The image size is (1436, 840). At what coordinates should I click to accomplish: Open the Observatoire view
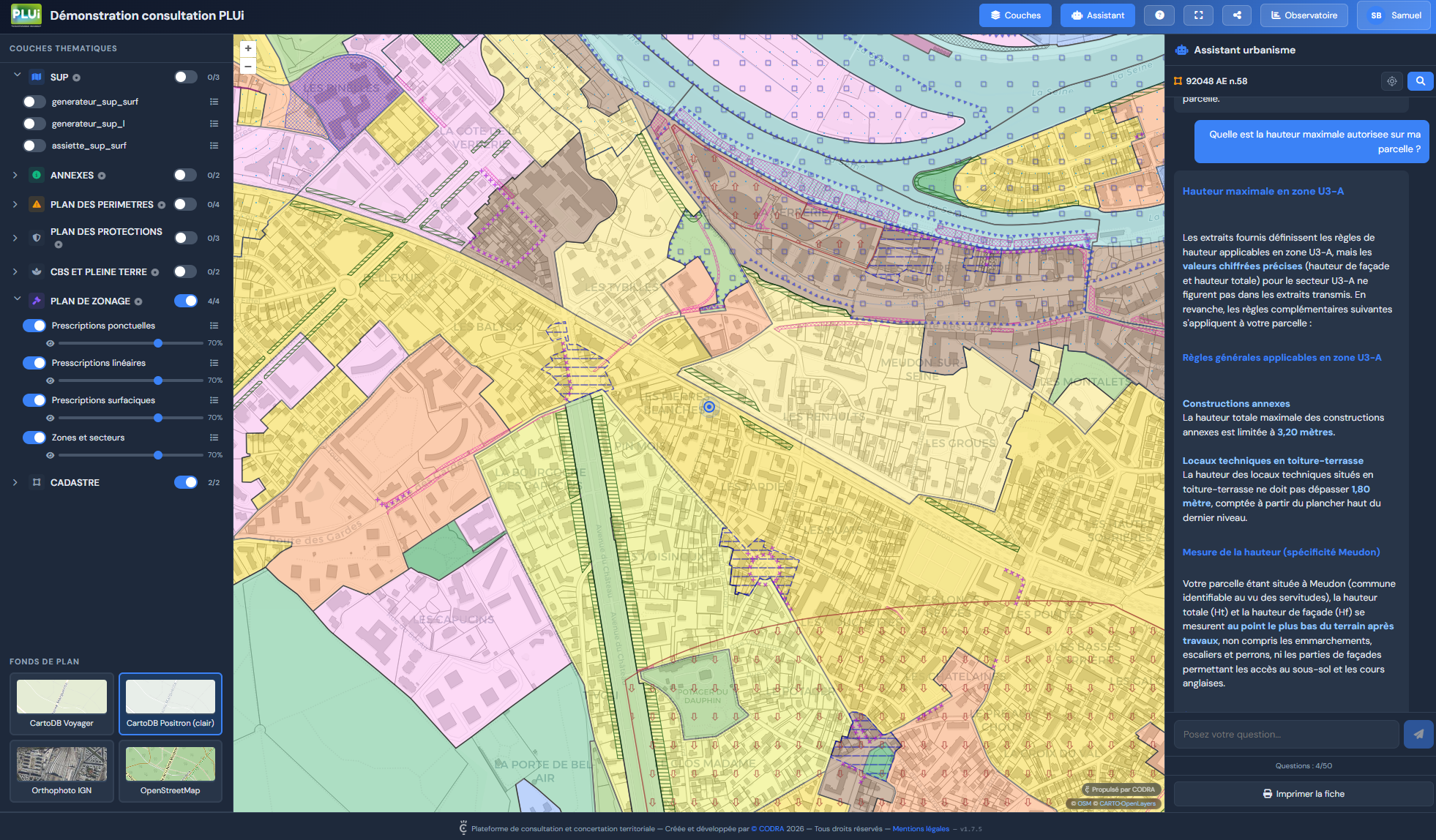coord(1304,15)
